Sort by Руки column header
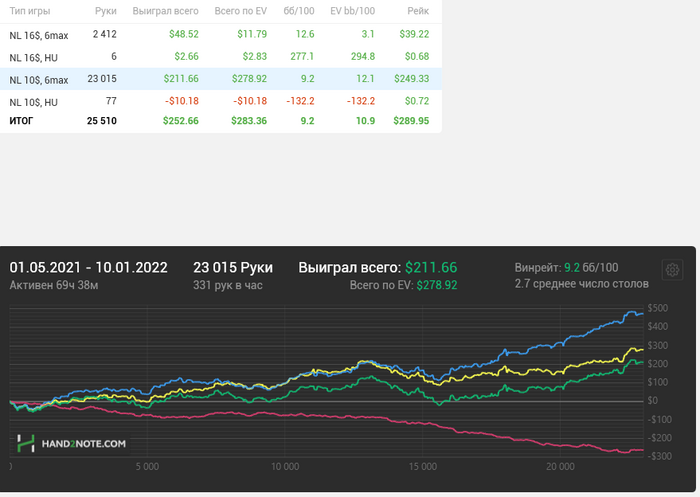This screenshot has height=497, width=700. coord(105,10)
